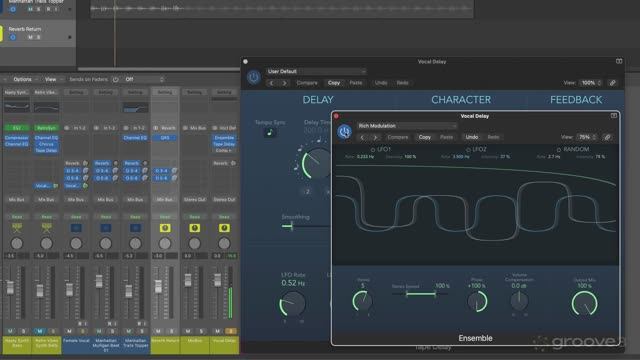Viewport: 640px width, 360px height.
Task: Open the Ensemble insert on Vocal Delay strip
Action: click(224, 138)
